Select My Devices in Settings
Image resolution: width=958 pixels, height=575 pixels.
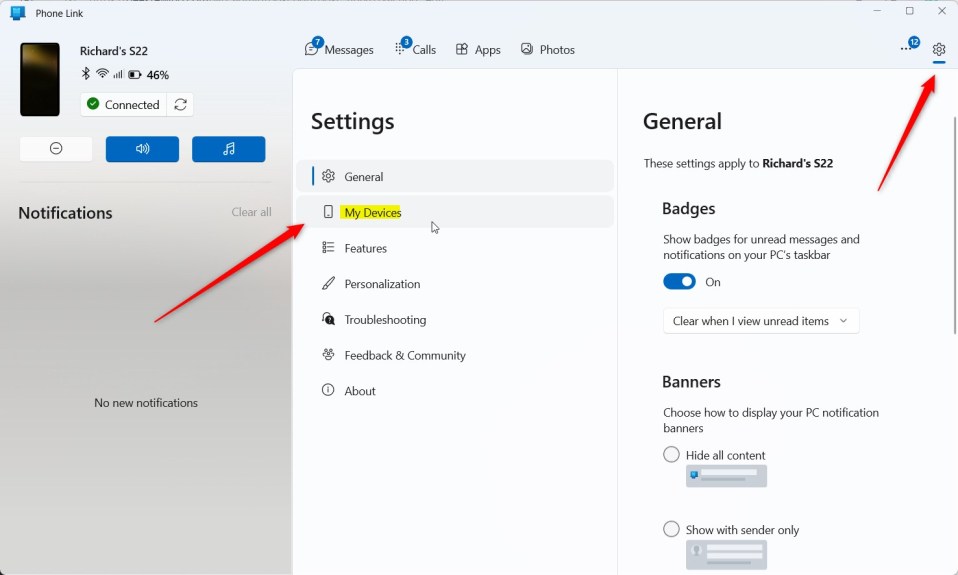coord(372,212)
